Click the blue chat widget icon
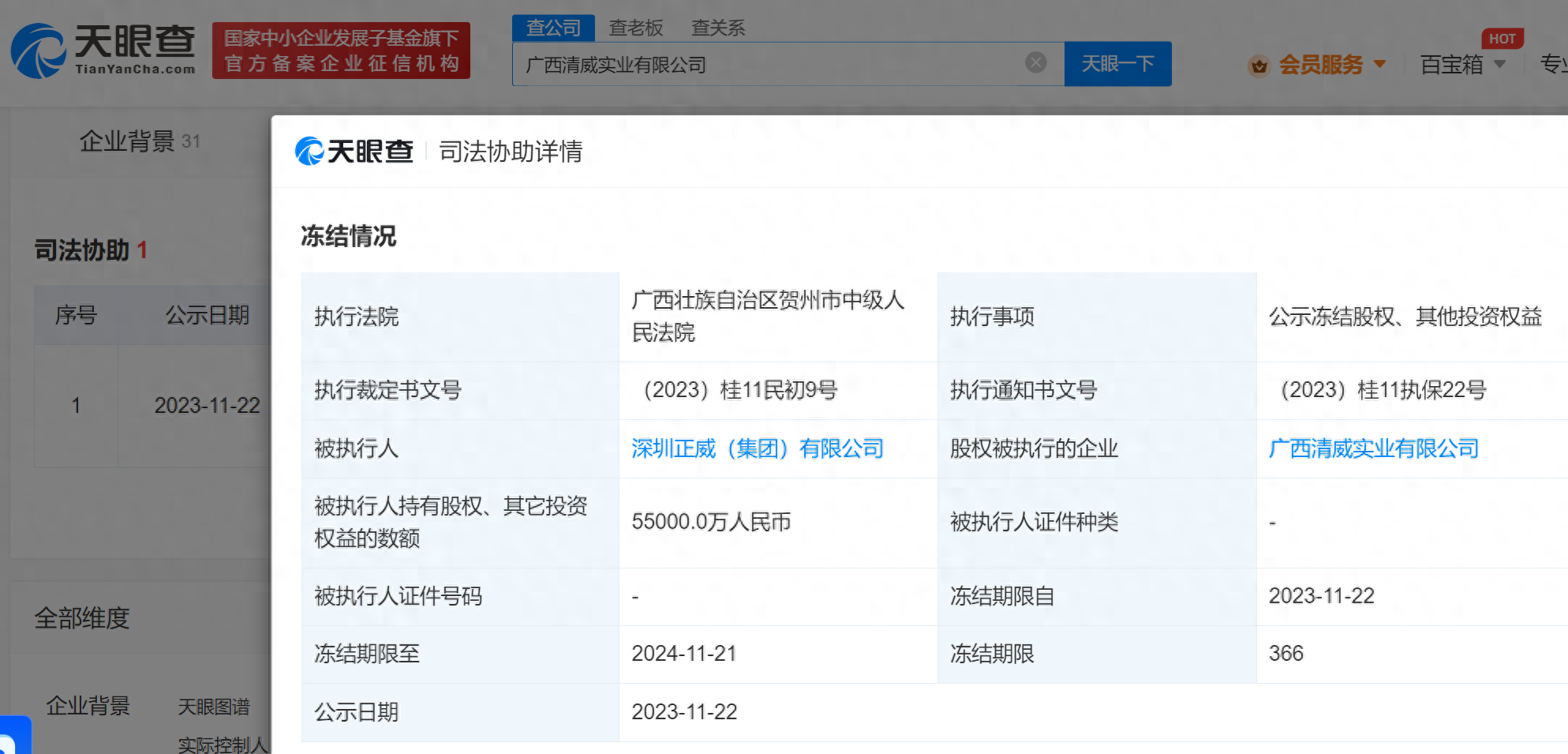 (x=14, y=736)
